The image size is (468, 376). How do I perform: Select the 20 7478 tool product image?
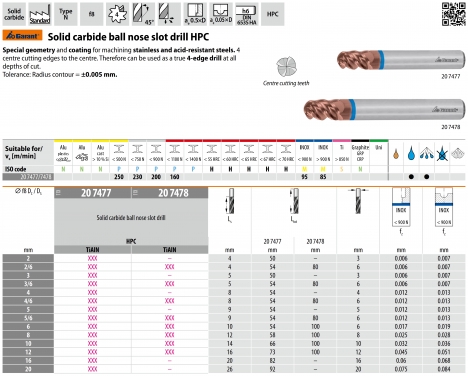click(384, 109)
